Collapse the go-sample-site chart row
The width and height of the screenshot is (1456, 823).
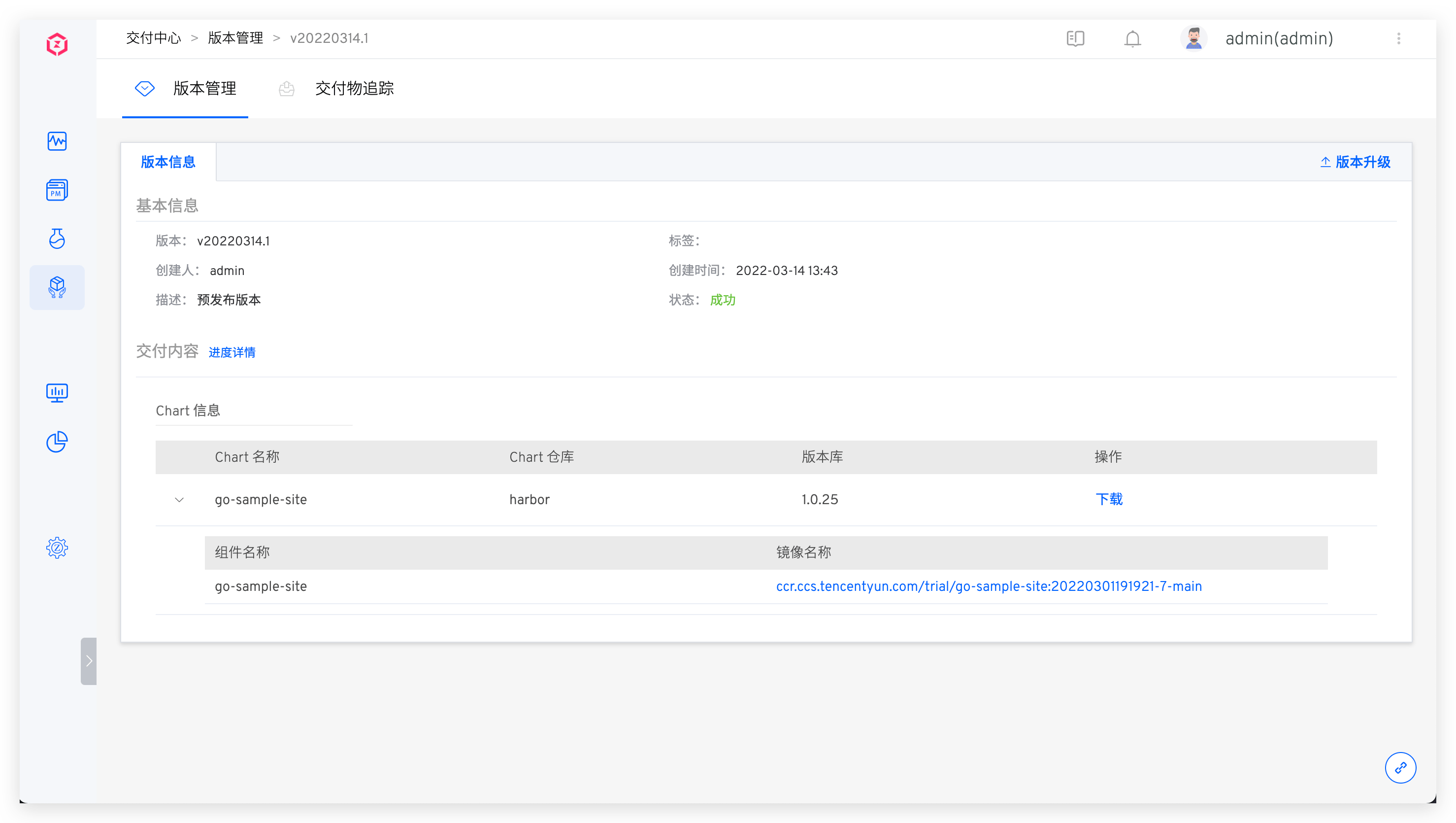[x=180, y=499]
